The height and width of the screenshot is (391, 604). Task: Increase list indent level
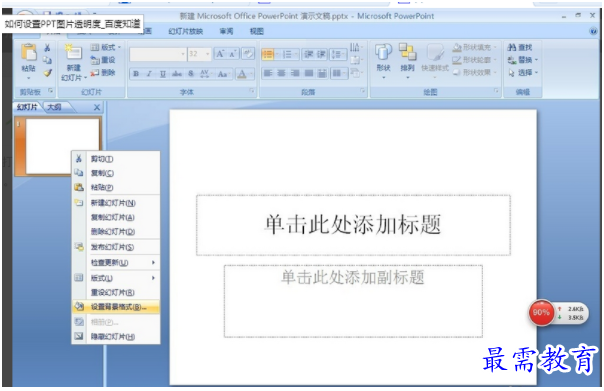tap(321, 54)
